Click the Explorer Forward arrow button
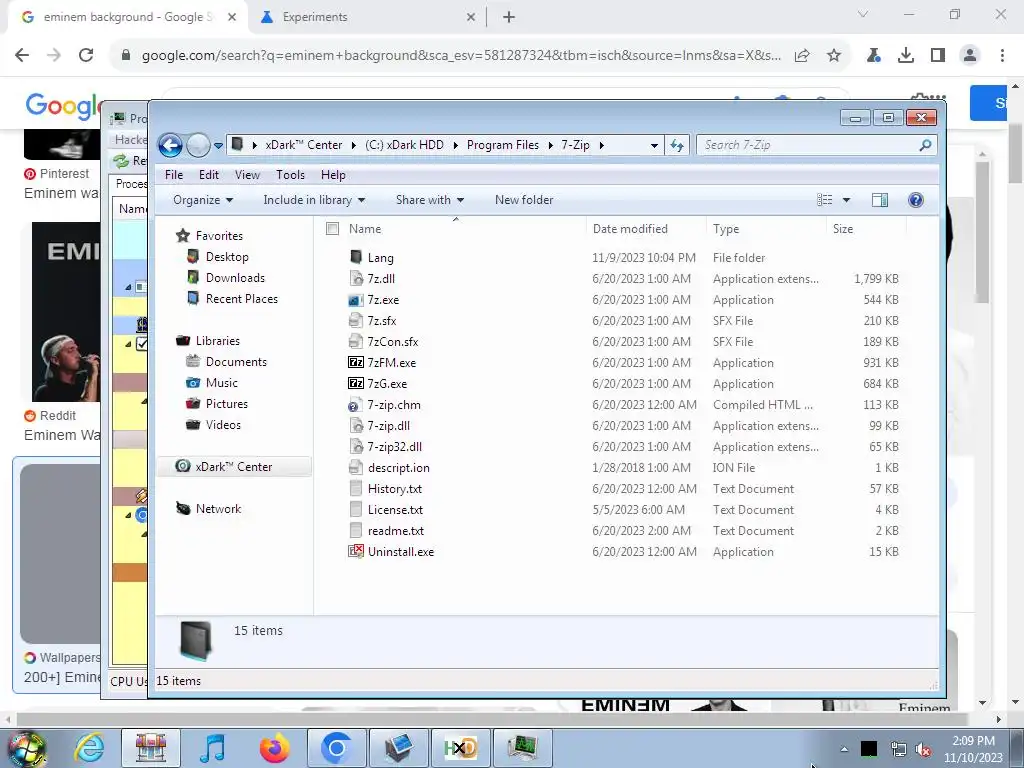The image size is (1024, 768). [x=198, y=145]
